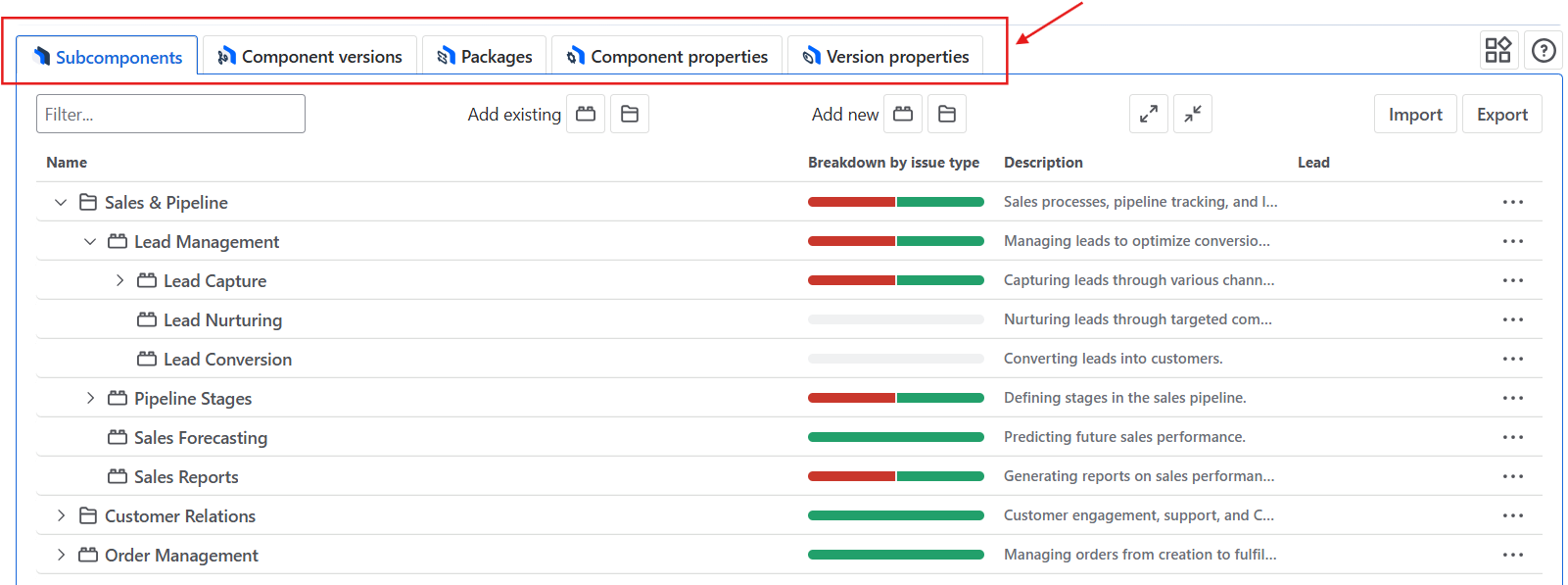
Task: Select the Sales Reports row name
Action: click(x=186, y=476)
